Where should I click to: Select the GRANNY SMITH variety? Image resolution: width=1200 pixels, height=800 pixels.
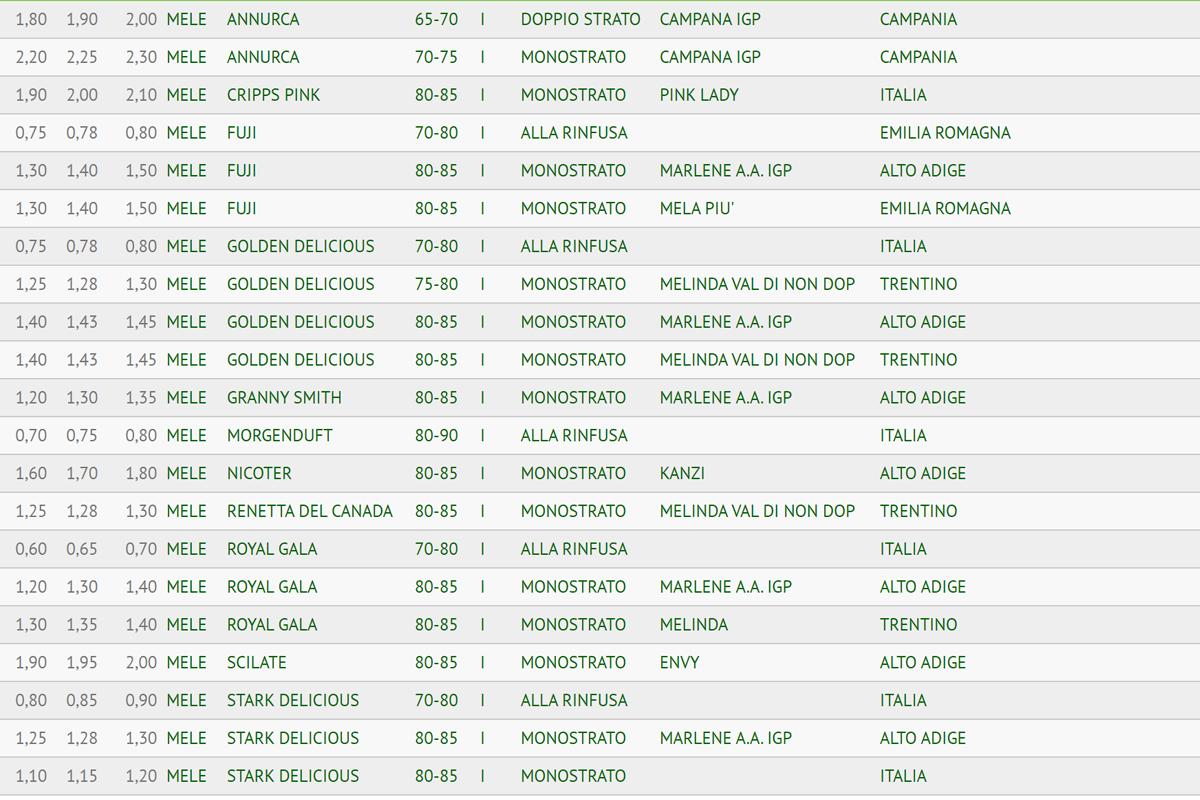[284, 397]
